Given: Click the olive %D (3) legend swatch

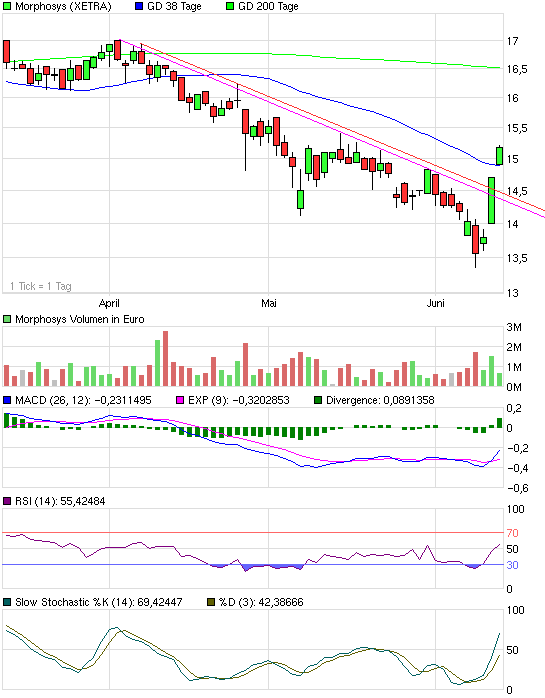Looking at the screenshot, I should (x=211, y=602).
